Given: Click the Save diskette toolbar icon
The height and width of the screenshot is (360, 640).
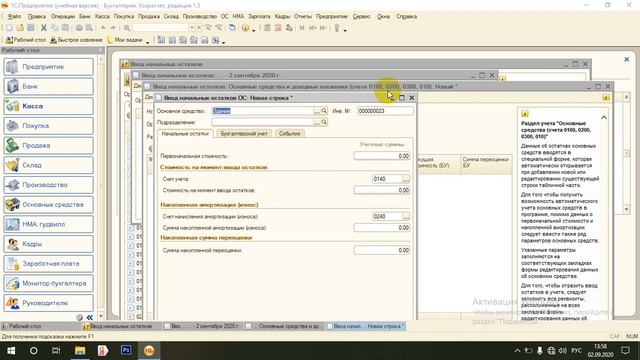Looking at the screenshot, I should [31, 28].
